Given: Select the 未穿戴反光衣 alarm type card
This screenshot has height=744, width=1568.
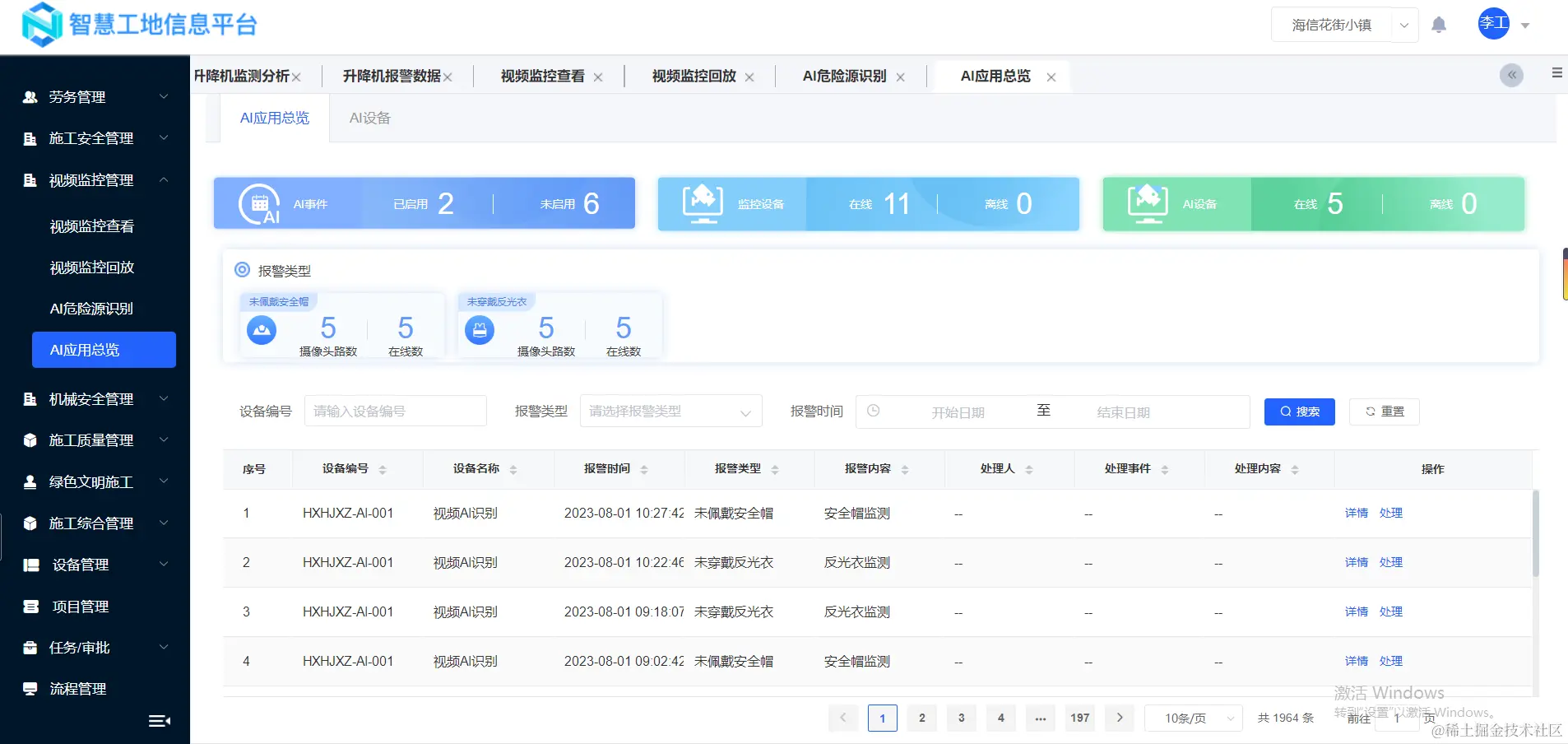Looking at the screenshot, I should click(558, 328).
